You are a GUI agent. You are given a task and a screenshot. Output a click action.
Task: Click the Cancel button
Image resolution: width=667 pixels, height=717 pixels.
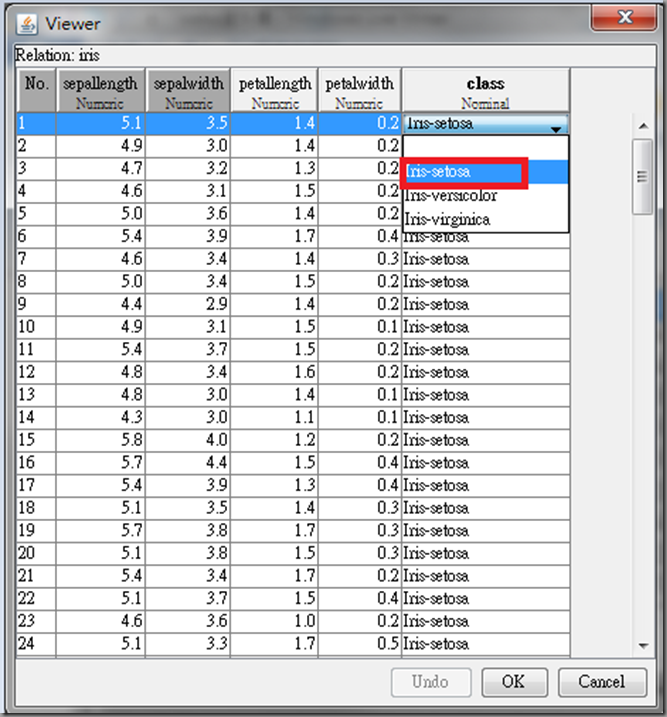pyautogui.click(x=602, y=682)
